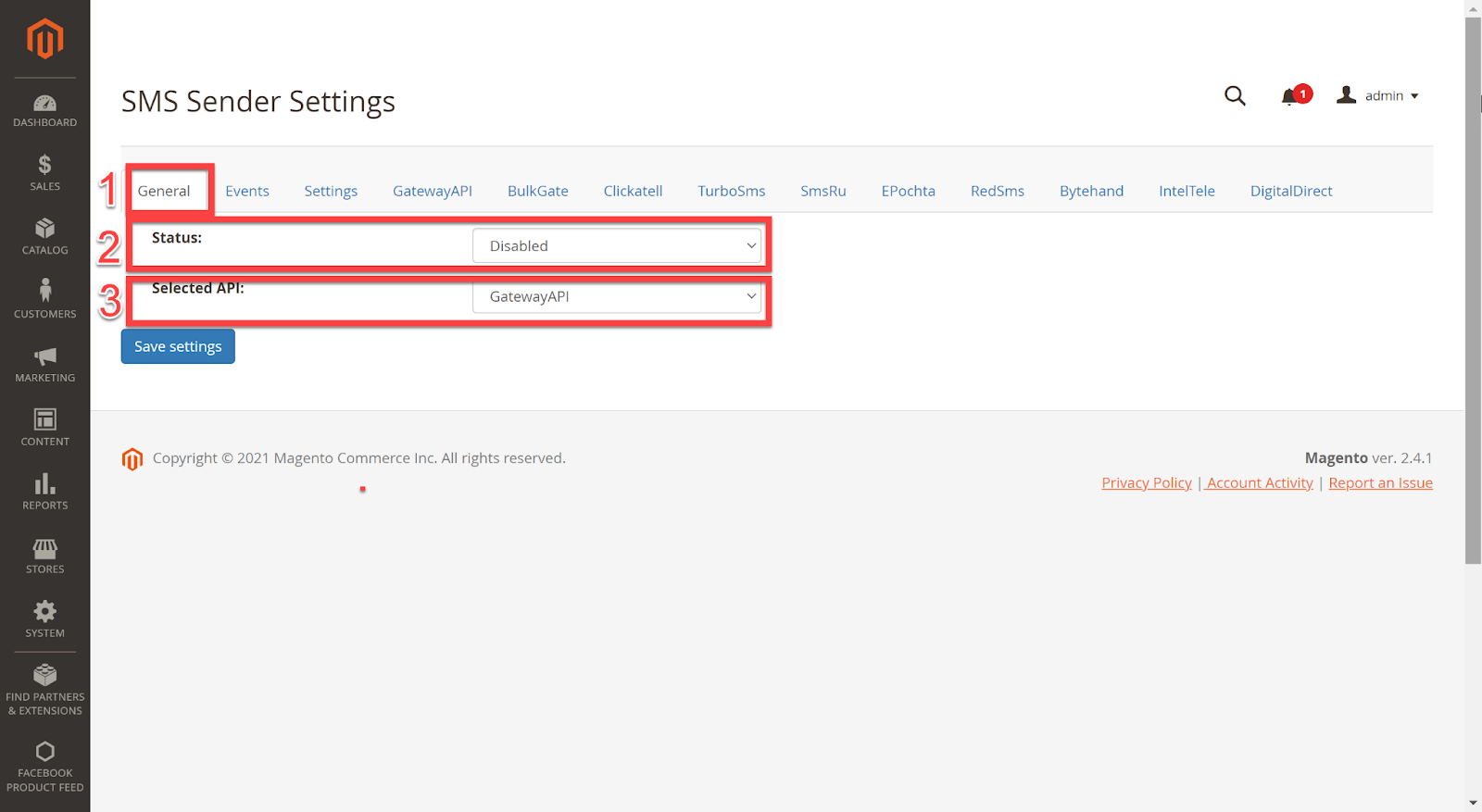Image resolution: width=1482 pixels, height=812 pixels.
Task: Open the Sales sidebar menu
Action: tap(44, 174)
